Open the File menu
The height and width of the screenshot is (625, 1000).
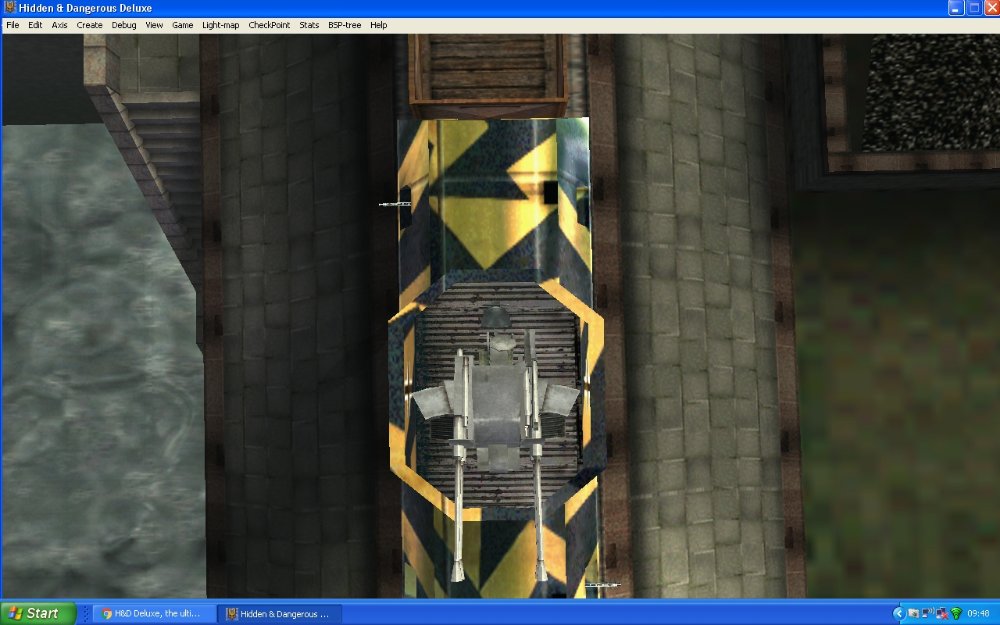coord(13,25)
